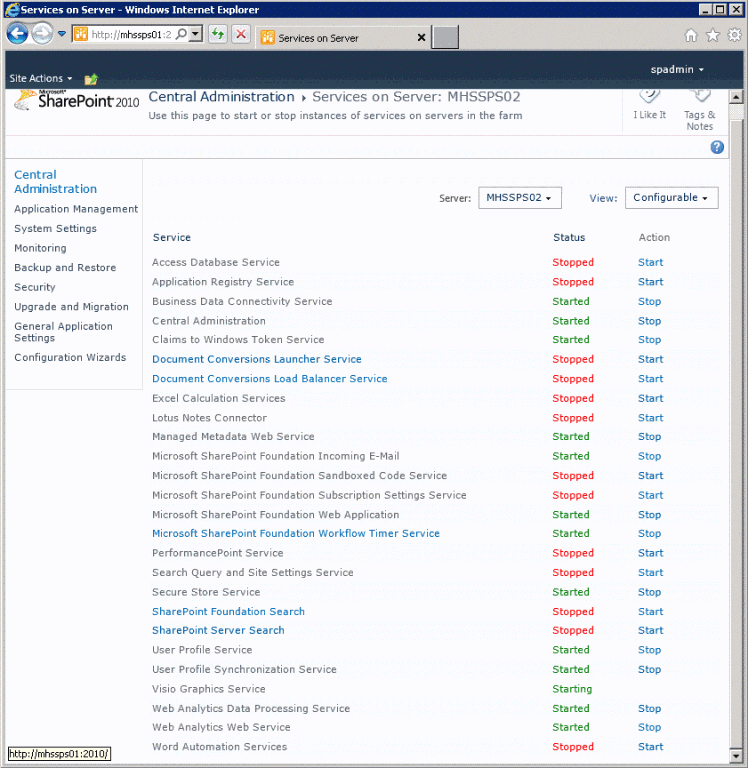This screenshot has width=748, height=768.
Task: Start the Access Database Service
Action: tap(651, 263)
